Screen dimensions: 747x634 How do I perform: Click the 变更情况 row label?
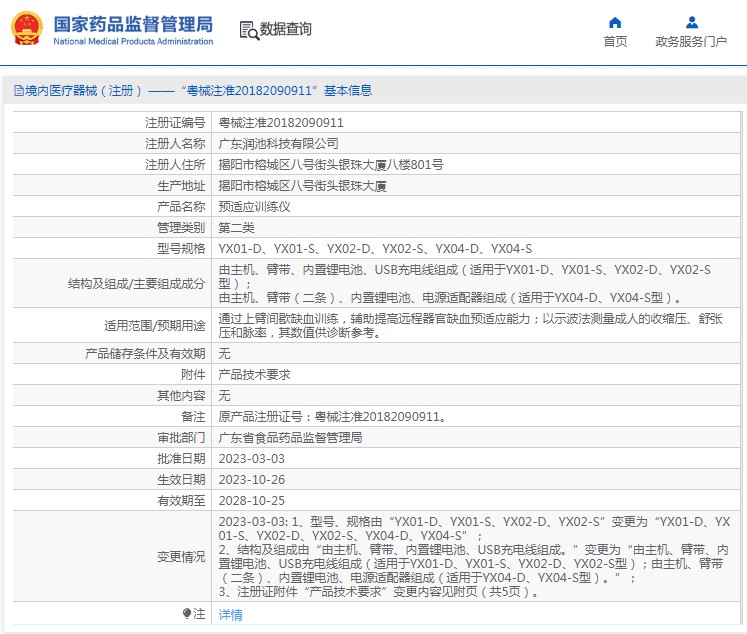pyautogui.click(x=181, y=557)
